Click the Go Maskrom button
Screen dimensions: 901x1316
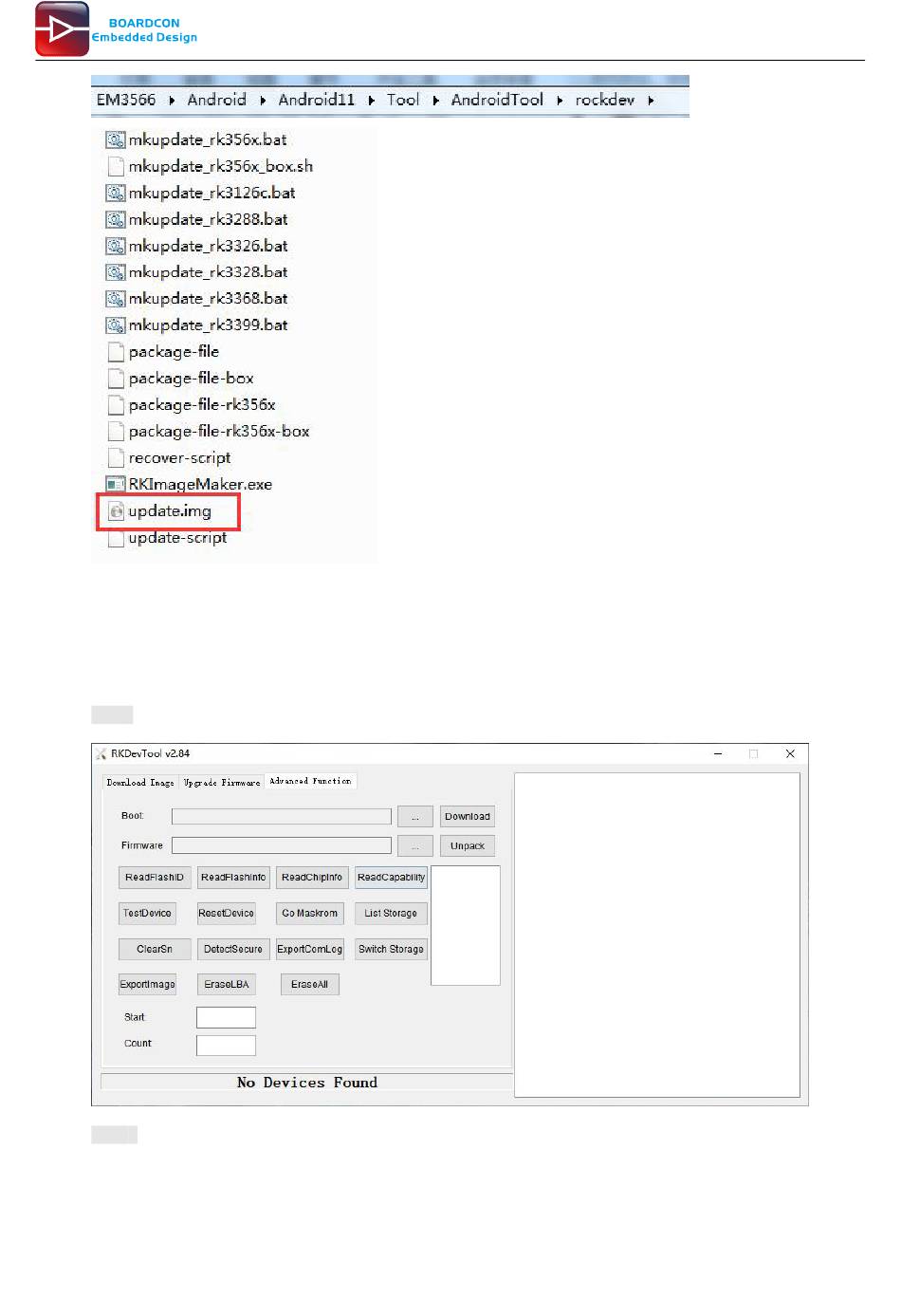(x=310, y=914)
